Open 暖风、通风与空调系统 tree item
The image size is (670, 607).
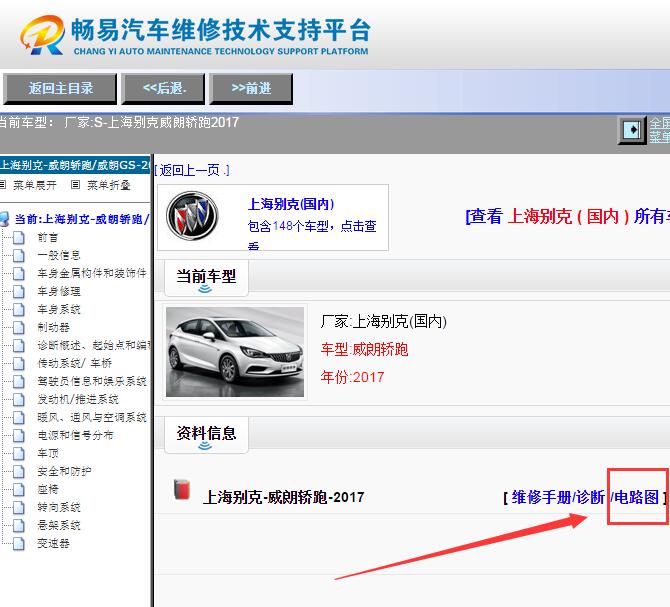tap(92, 417)
